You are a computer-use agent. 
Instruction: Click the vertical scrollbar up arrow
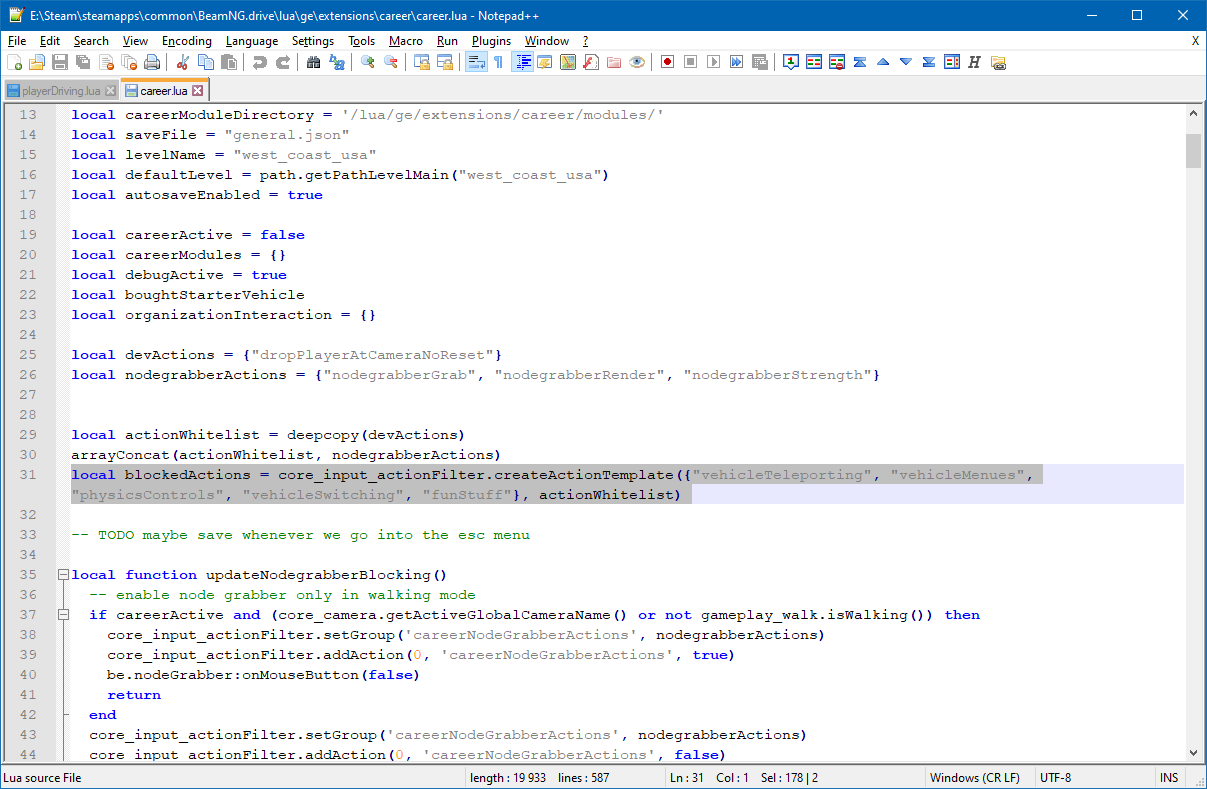1193,114
